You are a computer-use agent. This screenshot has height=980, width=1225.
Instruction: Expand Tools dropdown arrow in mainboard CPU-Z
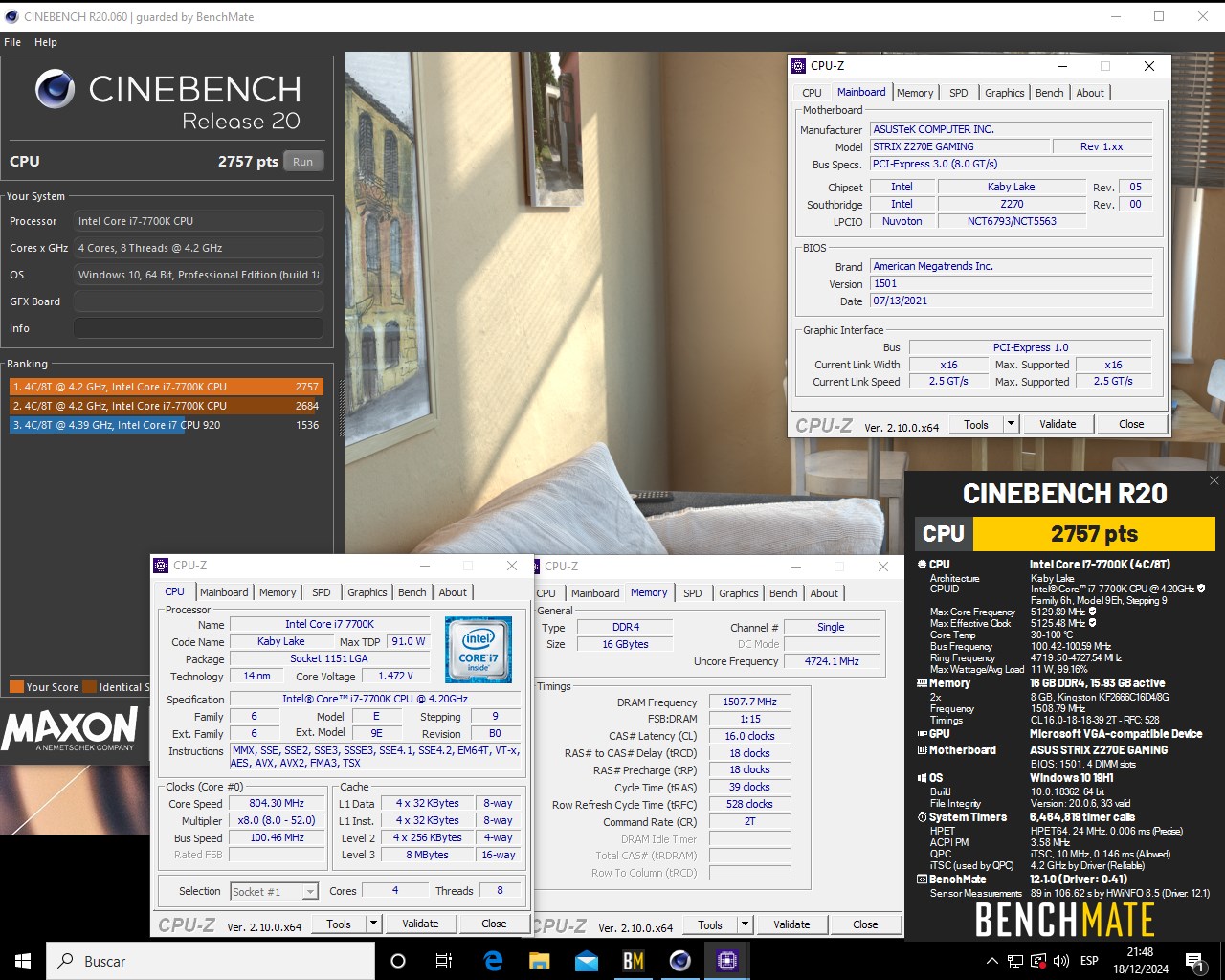click(x=1011, y=424)
